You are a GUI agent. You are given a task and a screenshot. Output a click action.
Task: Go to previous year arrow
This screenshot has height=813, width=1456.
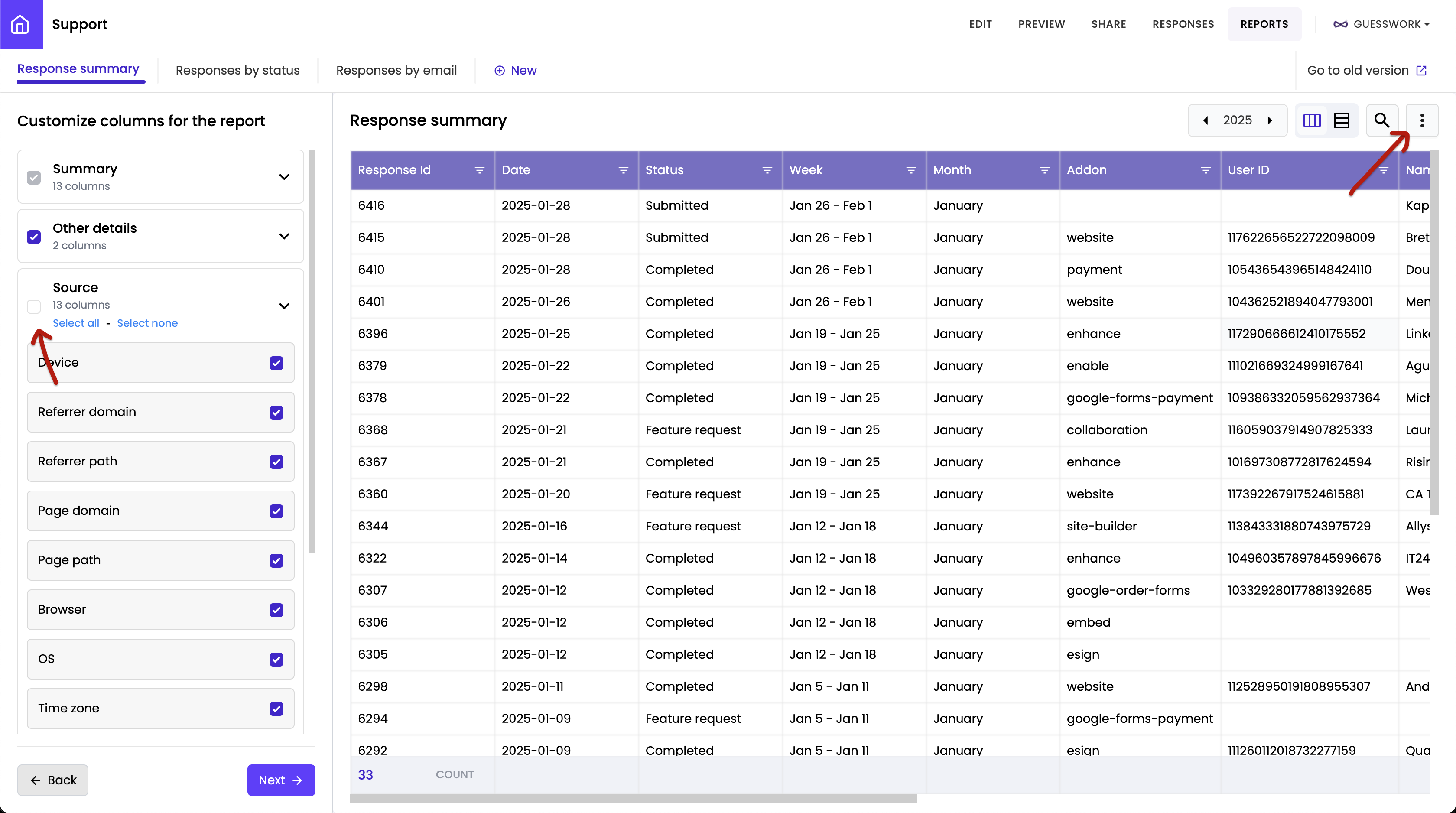1206,120
